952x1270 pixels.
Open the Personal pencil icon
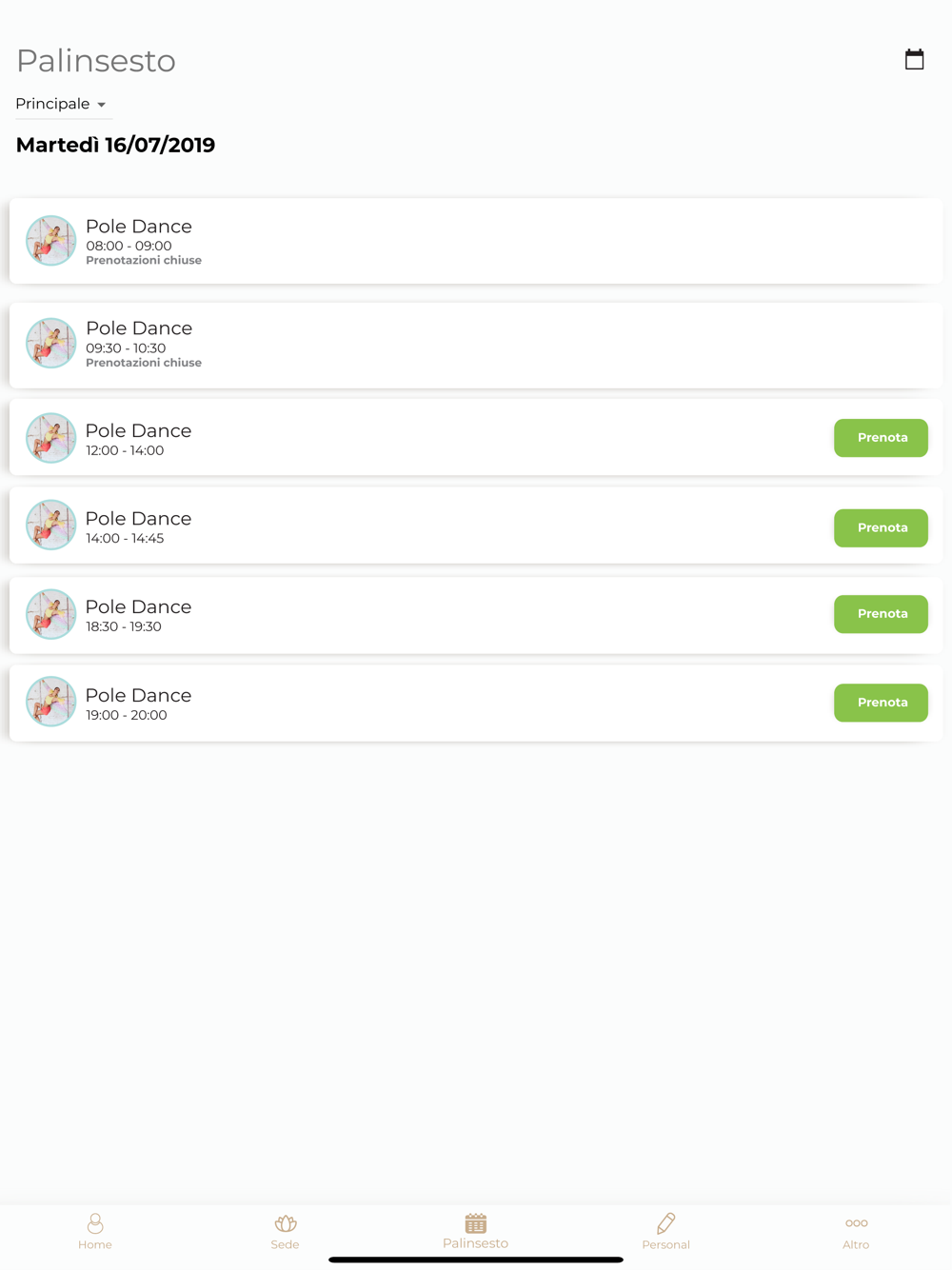[x=665, y=1222]
